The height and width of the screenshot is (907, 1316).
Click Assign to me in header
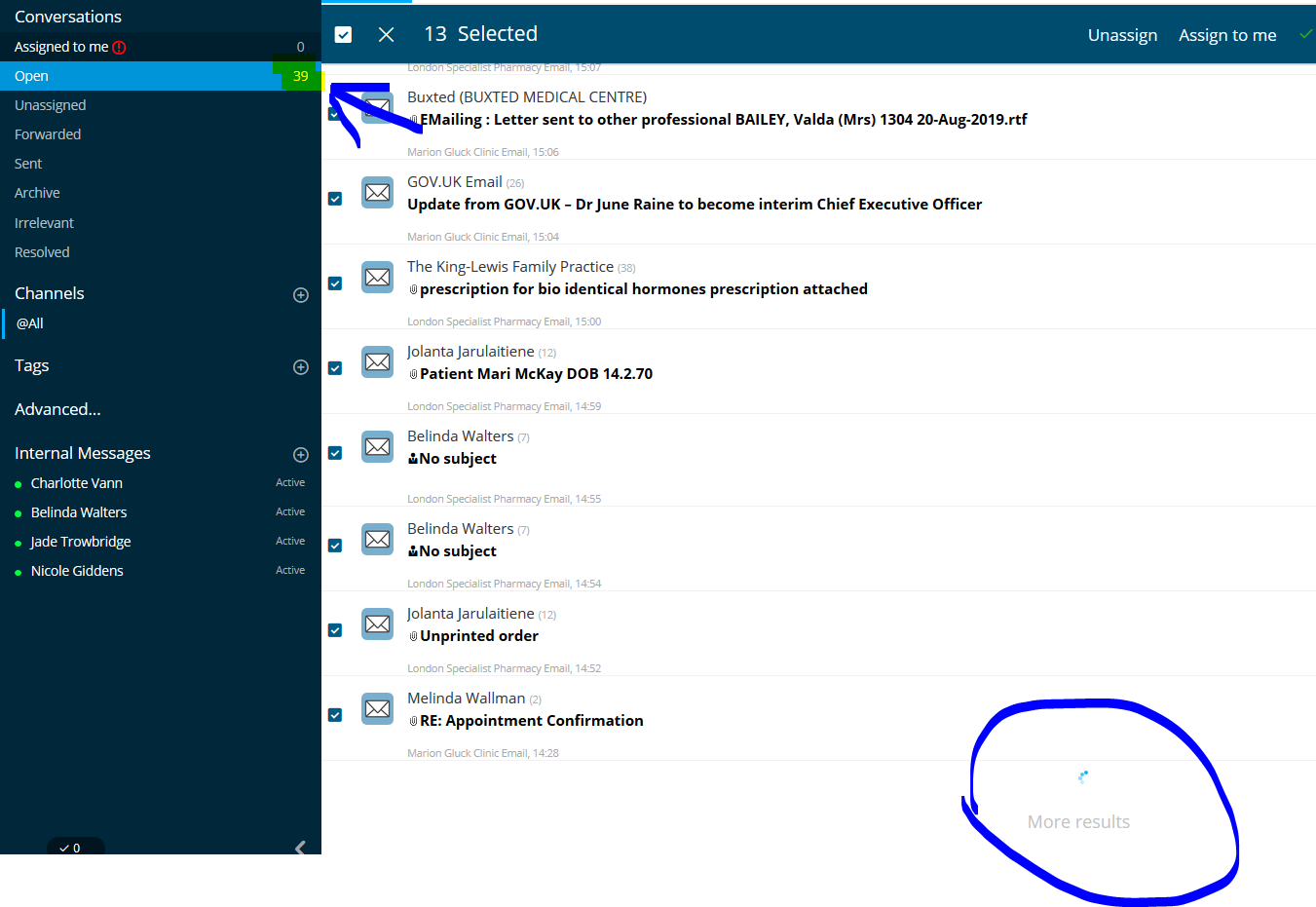[1227, 35]
